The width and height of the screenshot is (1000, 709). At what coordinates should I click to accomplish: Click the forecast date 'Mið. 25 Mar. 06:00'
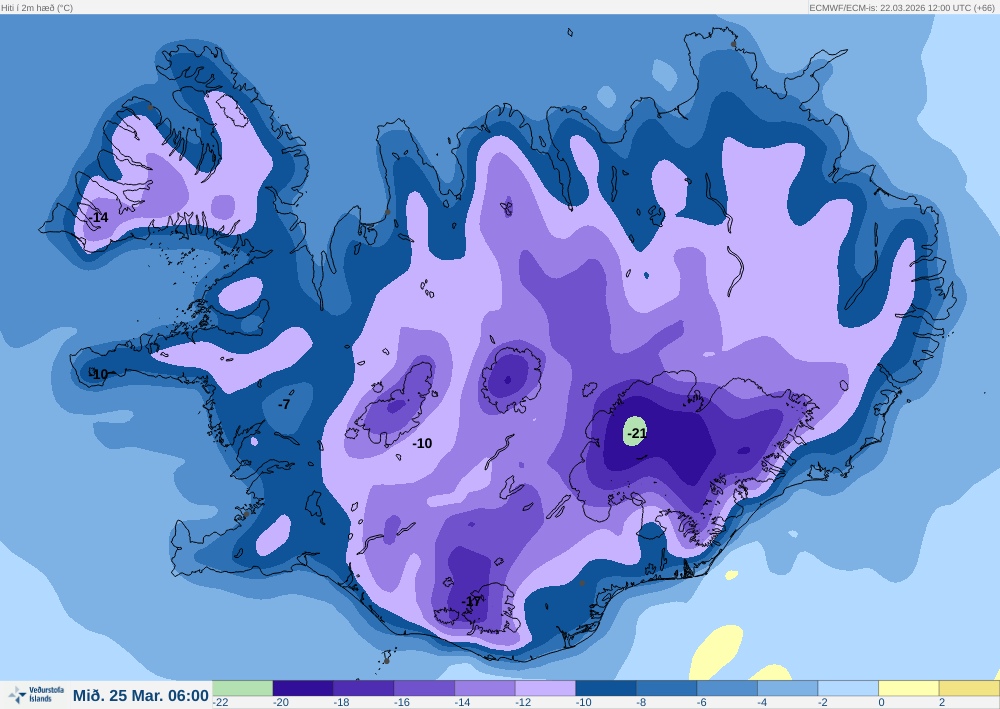(140, 695)
